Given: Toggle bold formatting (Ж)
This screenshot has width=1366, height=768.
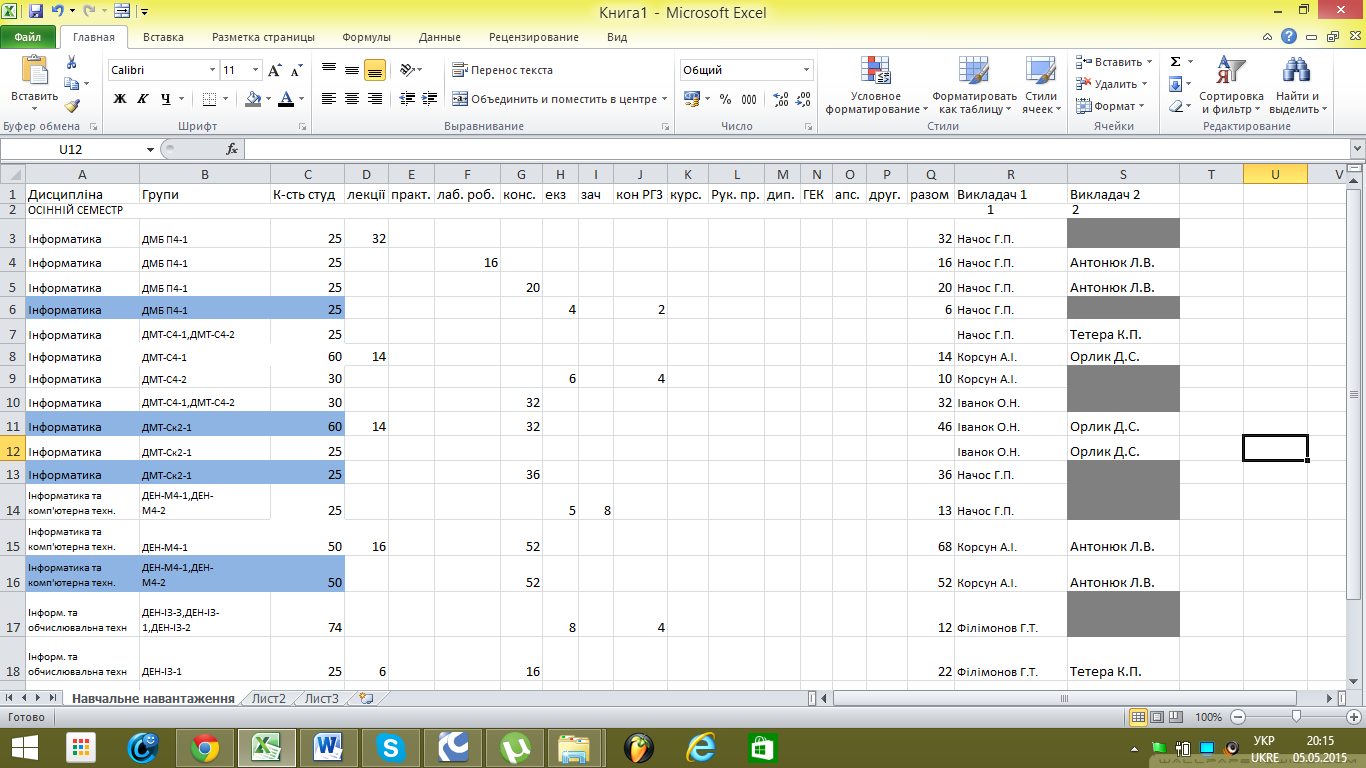Looking at the screenshot, I should point(120,99).
